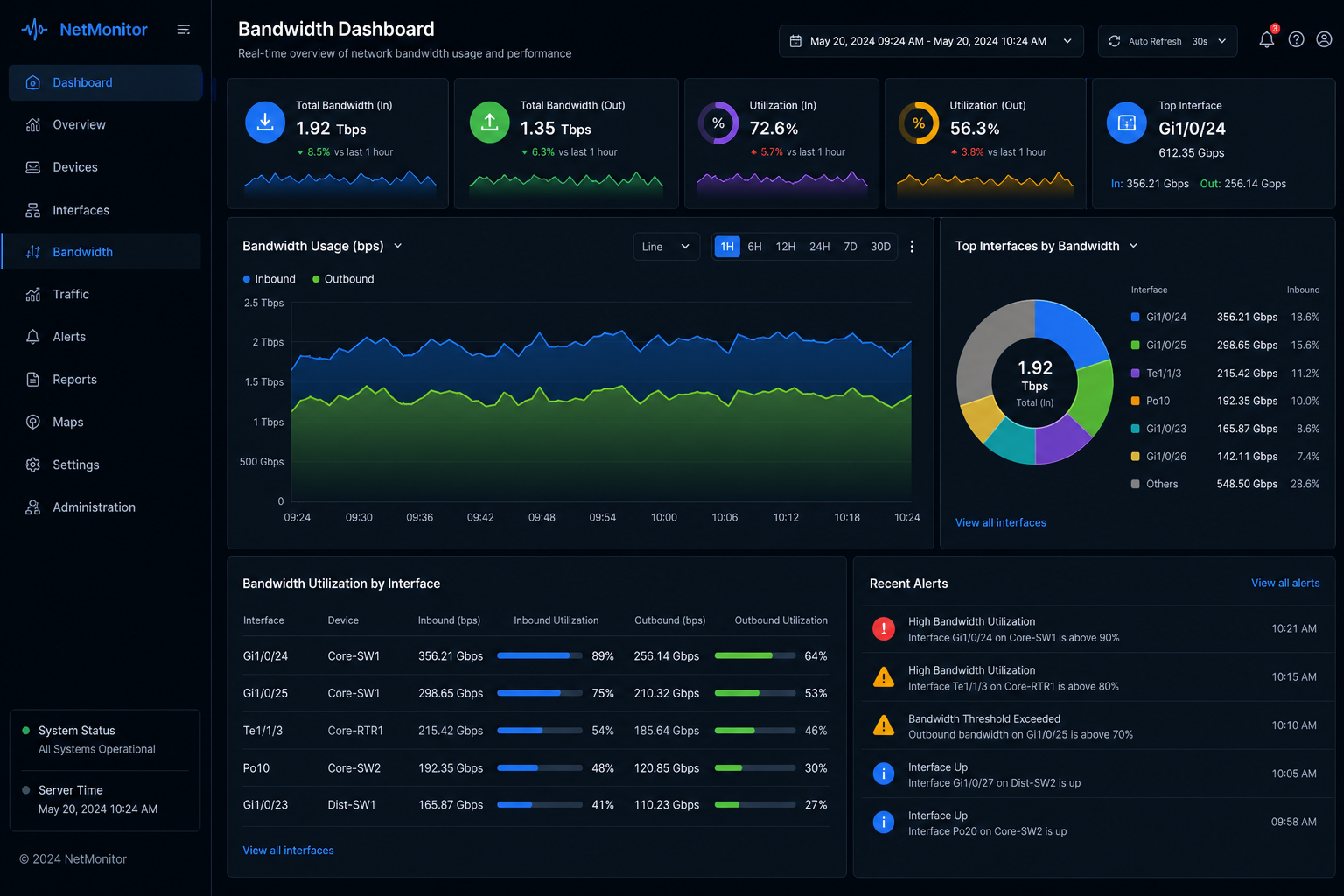Image resolution: width=1344 pixels, height=896 pixels.
Task: Click Te1/1/3 row in utilization table
Action: [535, 731]
